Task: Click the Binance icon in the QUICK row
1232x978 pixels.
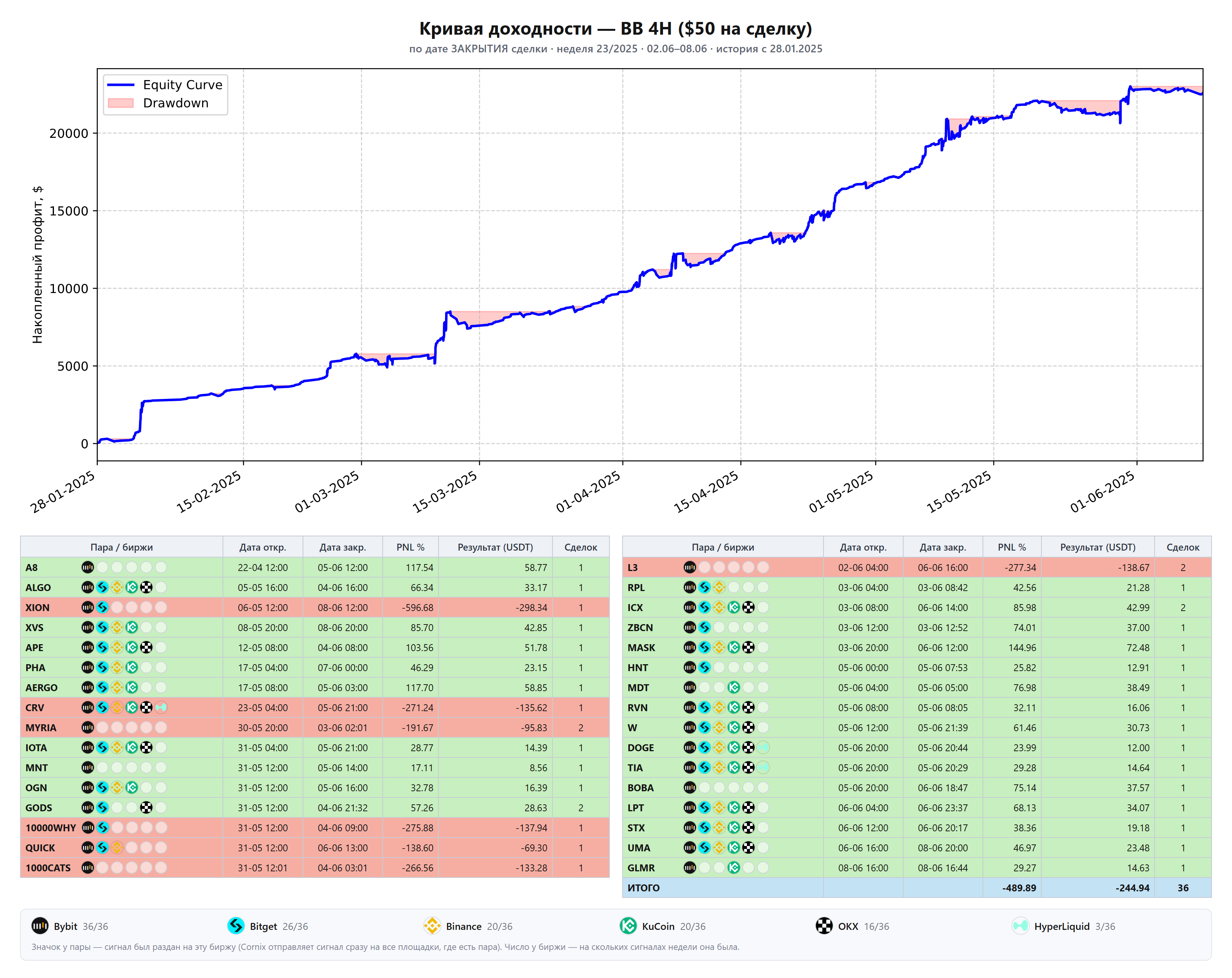Action: [117, 847]
